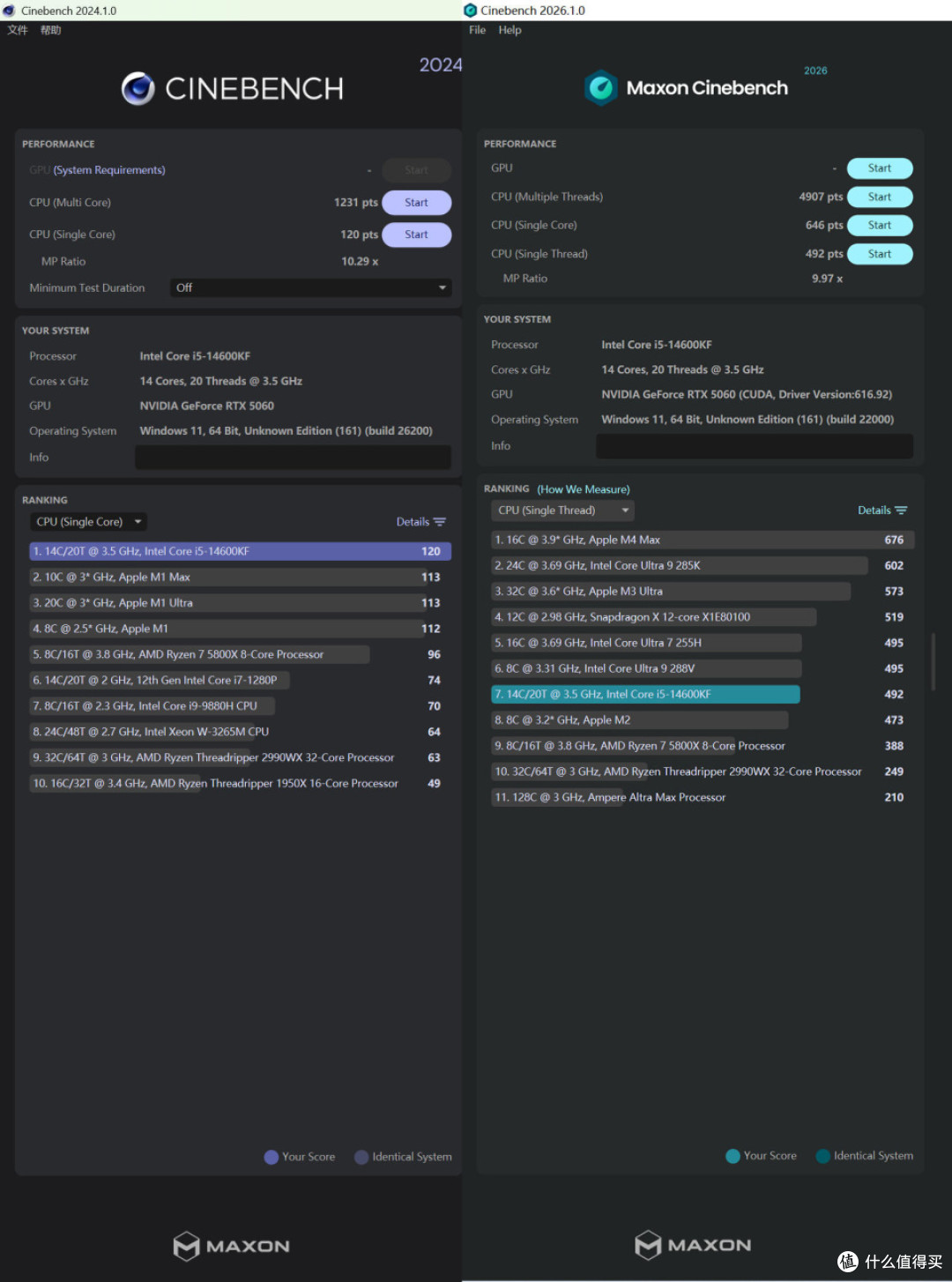
Task: Click the Cinebench 2024 sphere logo
Action: pyautogui.click(x=138, y=88)
